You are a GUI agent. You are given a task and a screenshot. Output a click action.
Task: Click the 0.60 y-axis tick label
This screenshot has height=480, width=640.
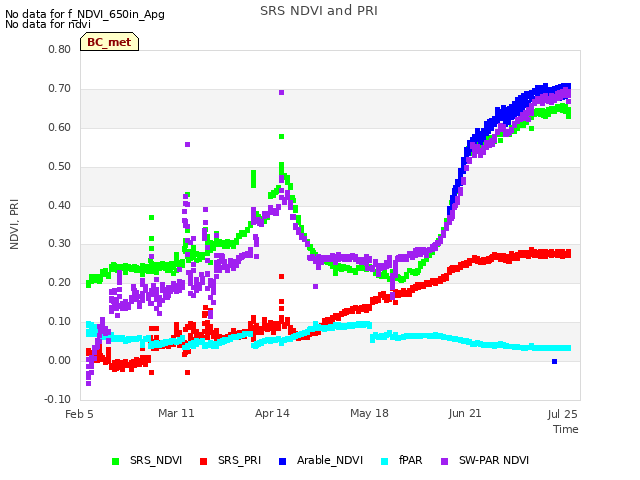coord(60,127)
